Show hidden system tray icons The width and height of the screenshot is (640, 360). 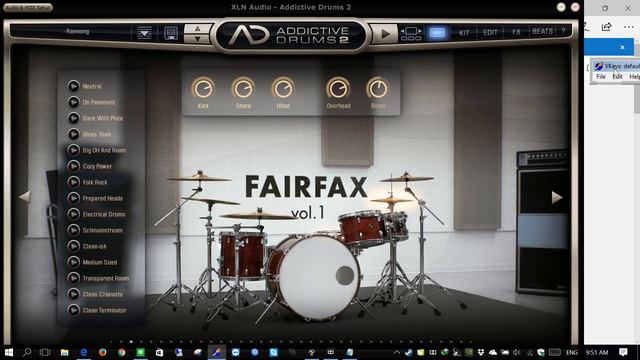(396, 353)
